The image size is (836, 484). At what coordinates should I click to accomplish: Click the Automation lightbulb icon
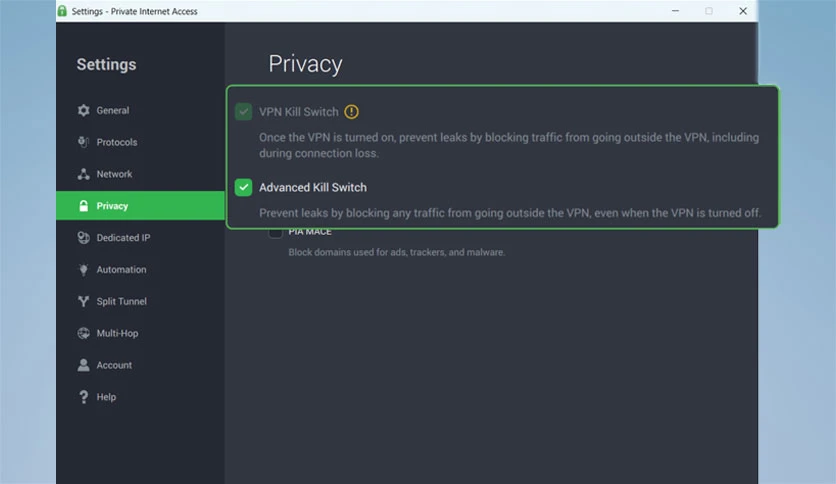84,270
